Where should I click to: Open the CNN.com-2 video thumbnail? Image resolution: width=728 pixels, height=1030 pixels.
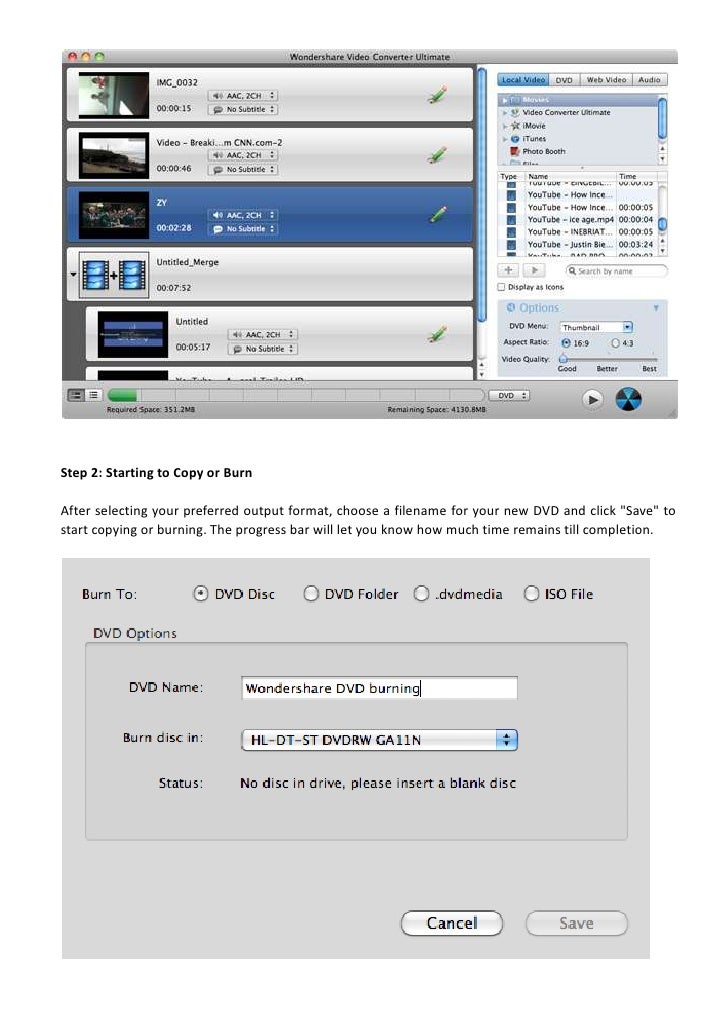(114, 156)
